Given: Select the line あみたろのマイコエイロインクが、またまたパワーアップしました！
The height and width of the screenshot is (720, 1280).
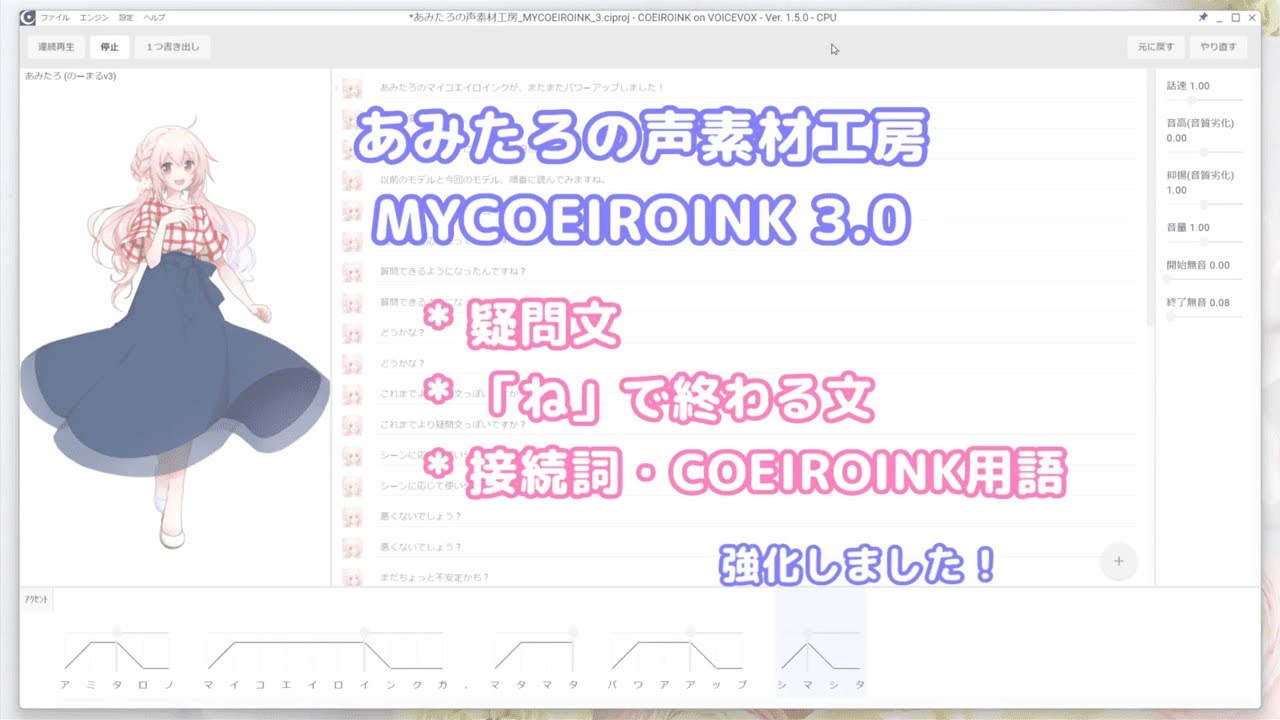Looking at the screenshot, I should (759, 88).
